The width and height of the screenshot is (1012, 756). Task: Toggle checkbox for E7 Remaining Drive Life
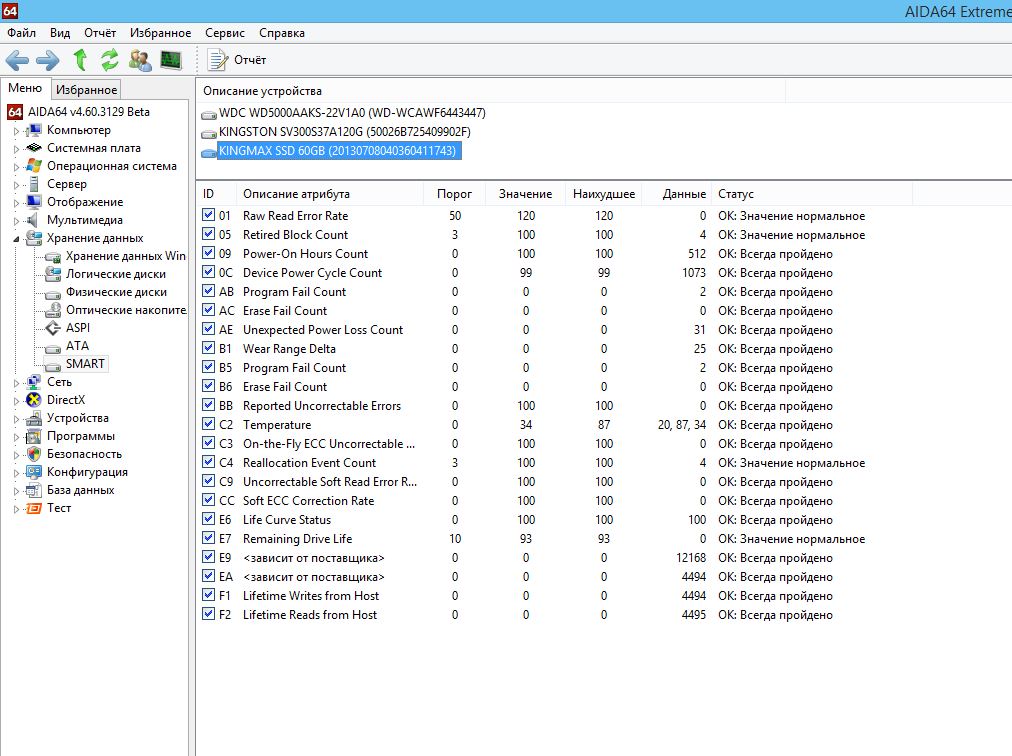208,538
